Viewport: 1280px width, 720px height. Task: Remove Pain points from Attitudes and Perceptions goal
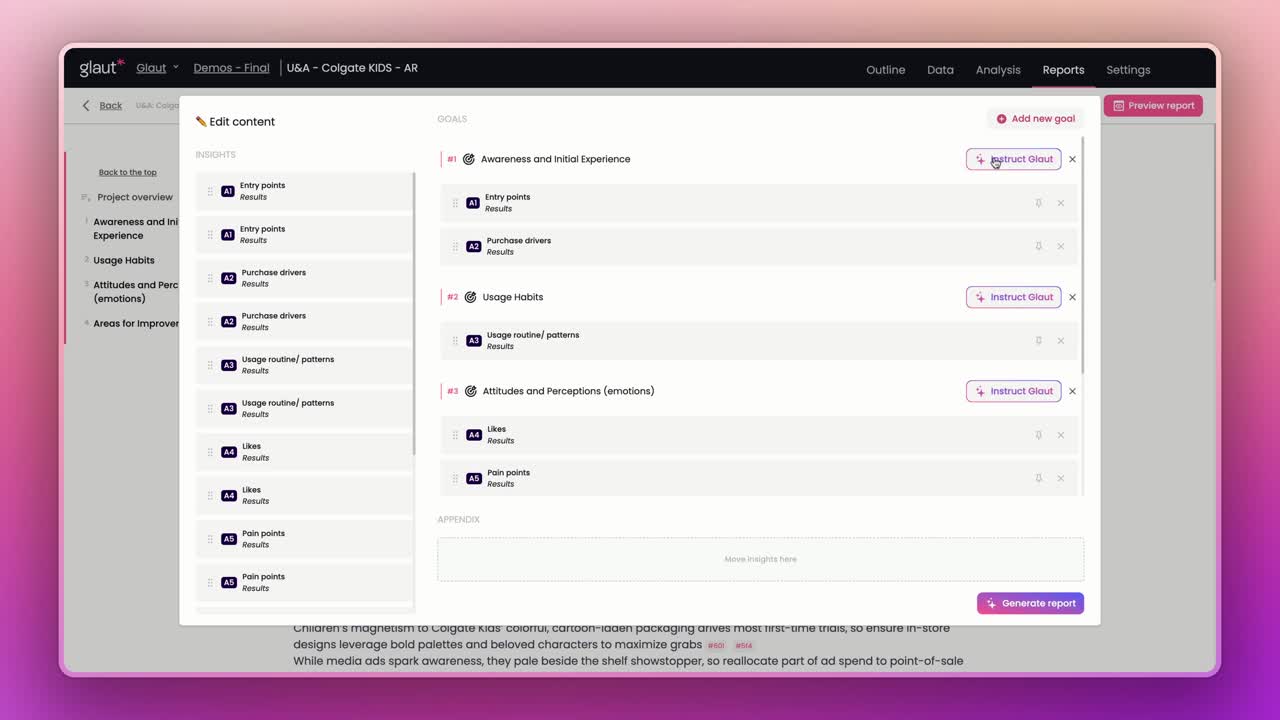click(1061, 478)
